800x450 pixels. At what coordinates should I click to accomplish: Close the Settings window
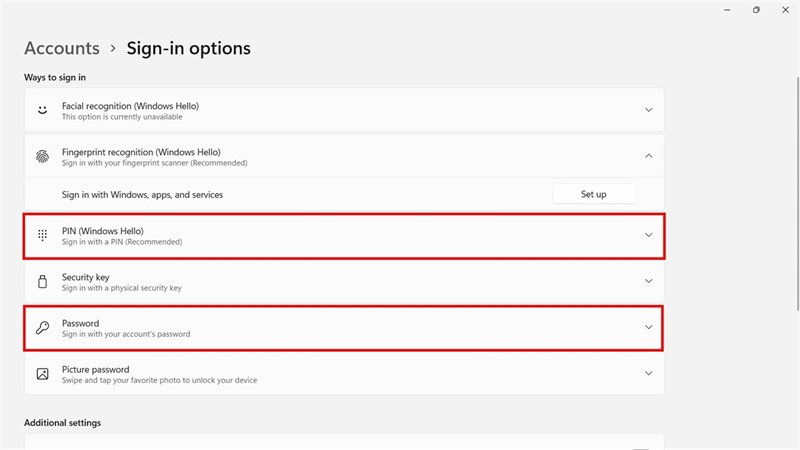coord(785,10)
